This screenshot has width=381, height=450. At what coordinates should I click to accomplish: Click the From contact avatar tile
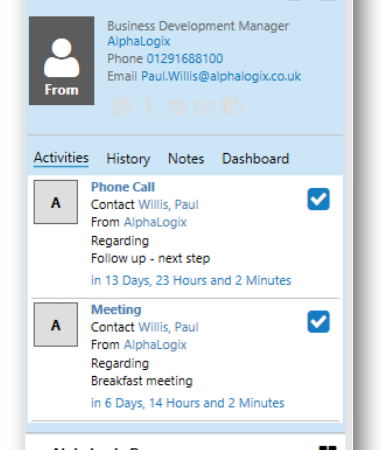pos(62,61)
